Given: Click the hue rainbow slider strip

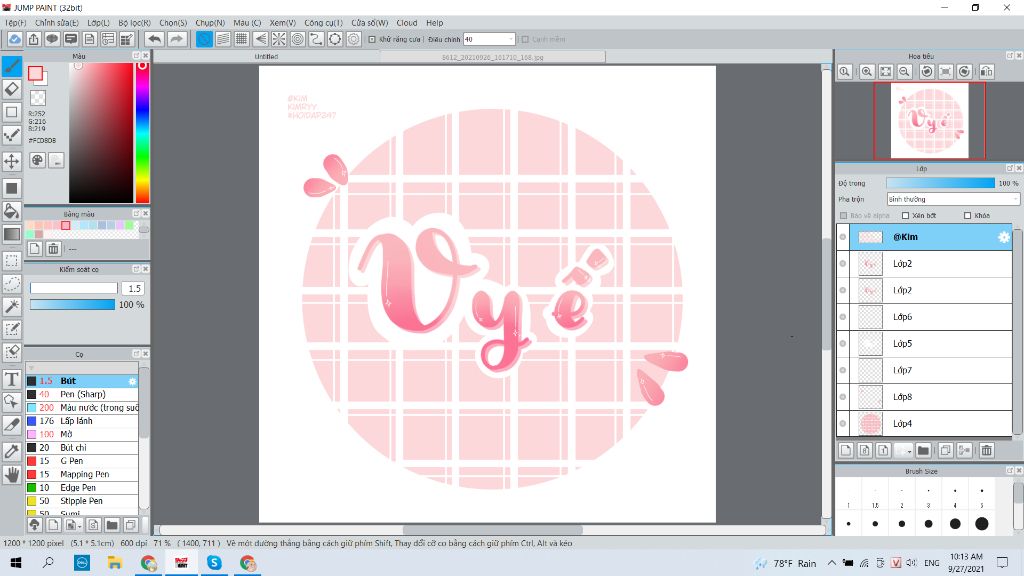Looking at the screenshot, I should tap(142, 133).
